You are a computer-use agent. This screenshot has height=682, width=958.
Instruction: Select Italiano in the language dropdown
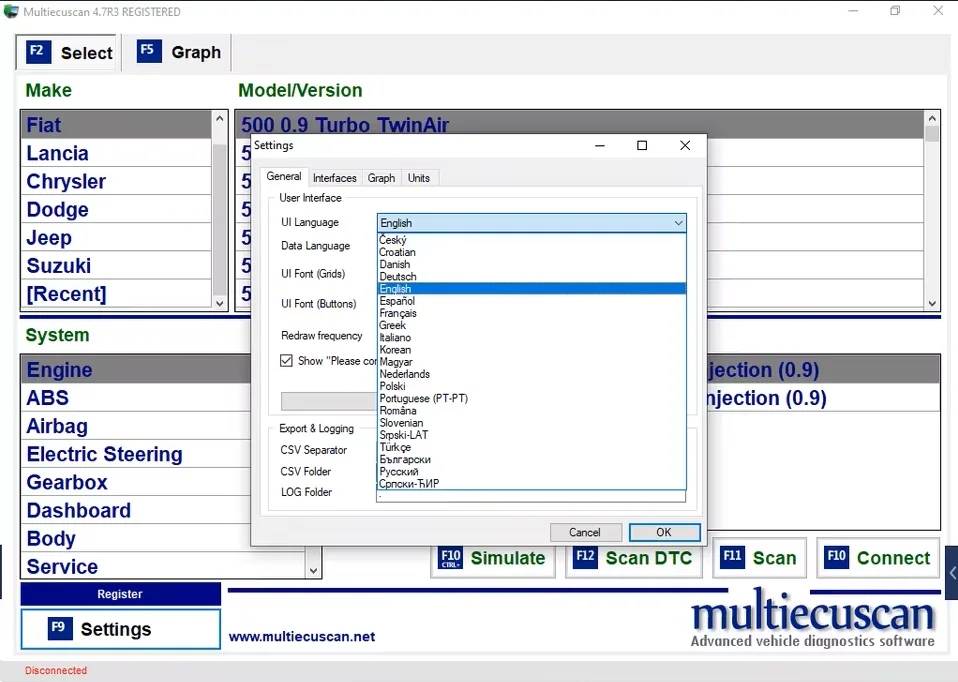tap(395, 338)
